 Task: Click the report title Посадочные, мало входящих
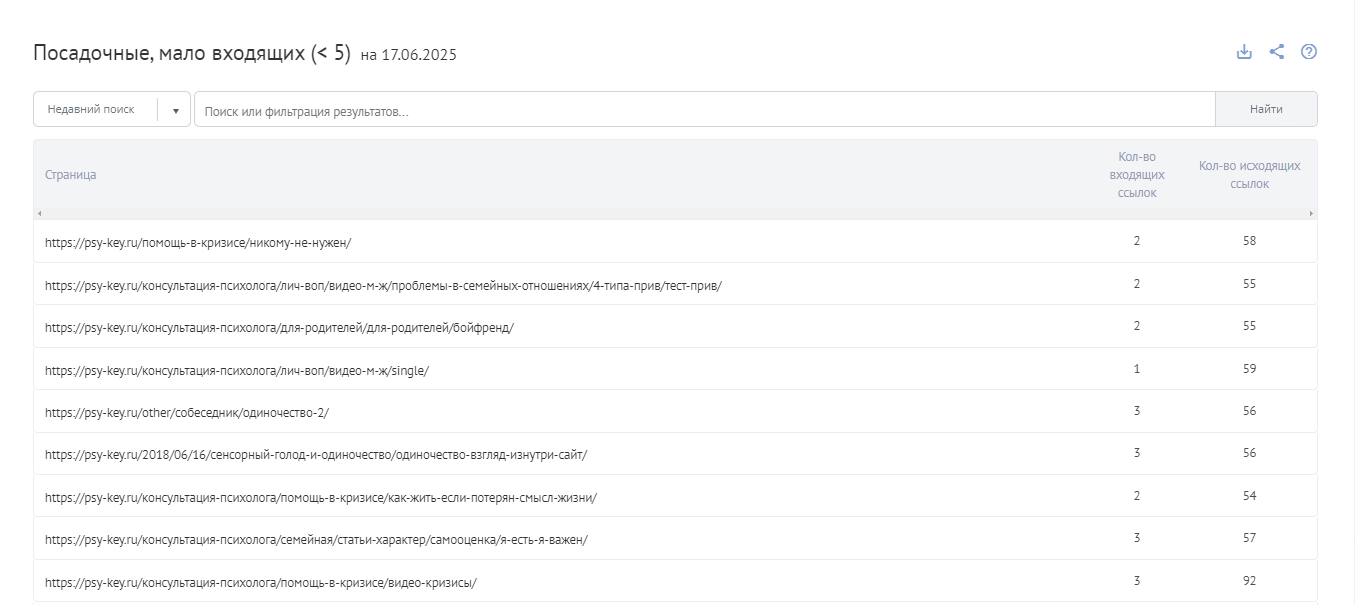pos(192,53)
